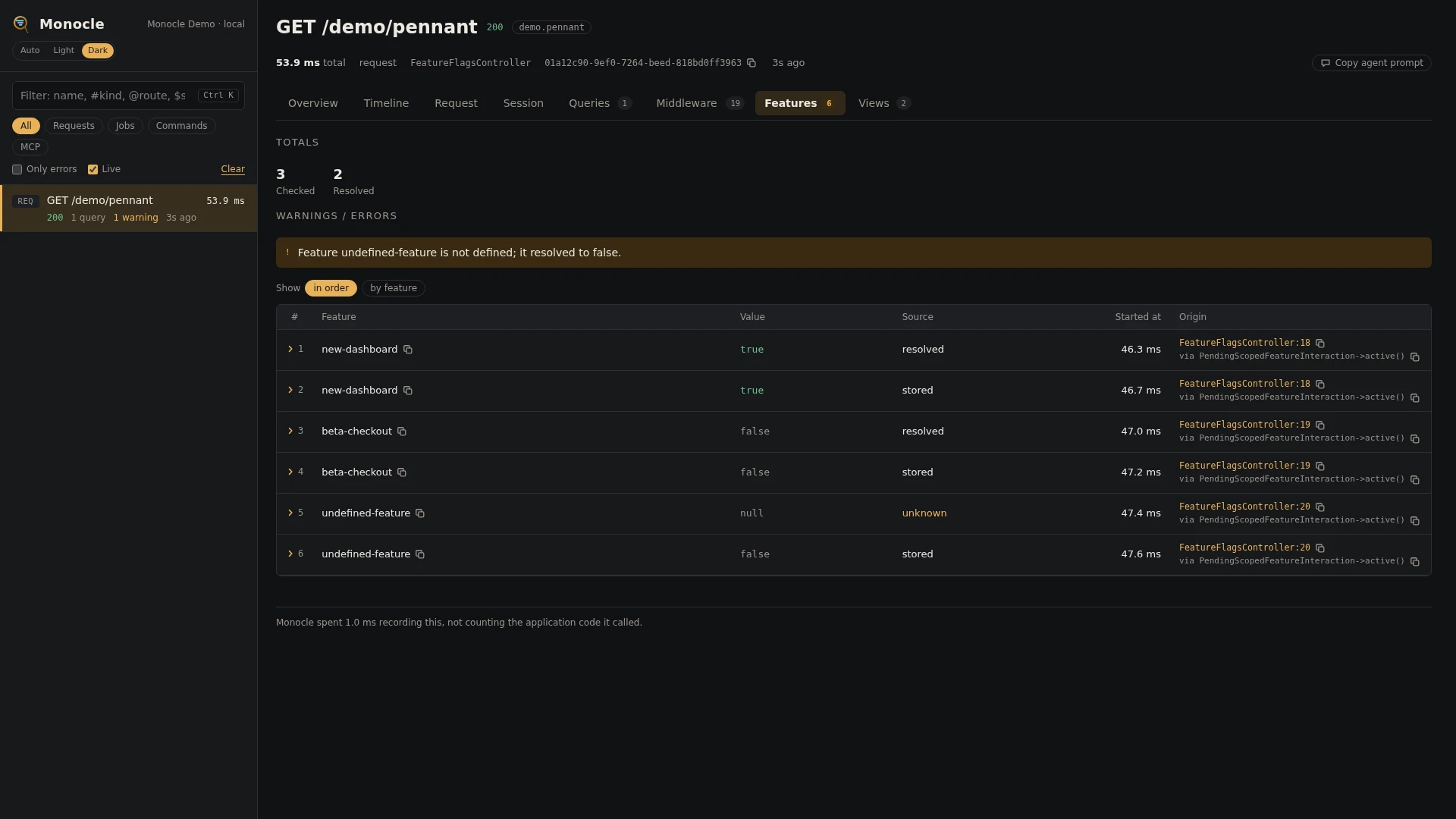
Task: Filter list by Requests
Action: click(x=74, y=126)
